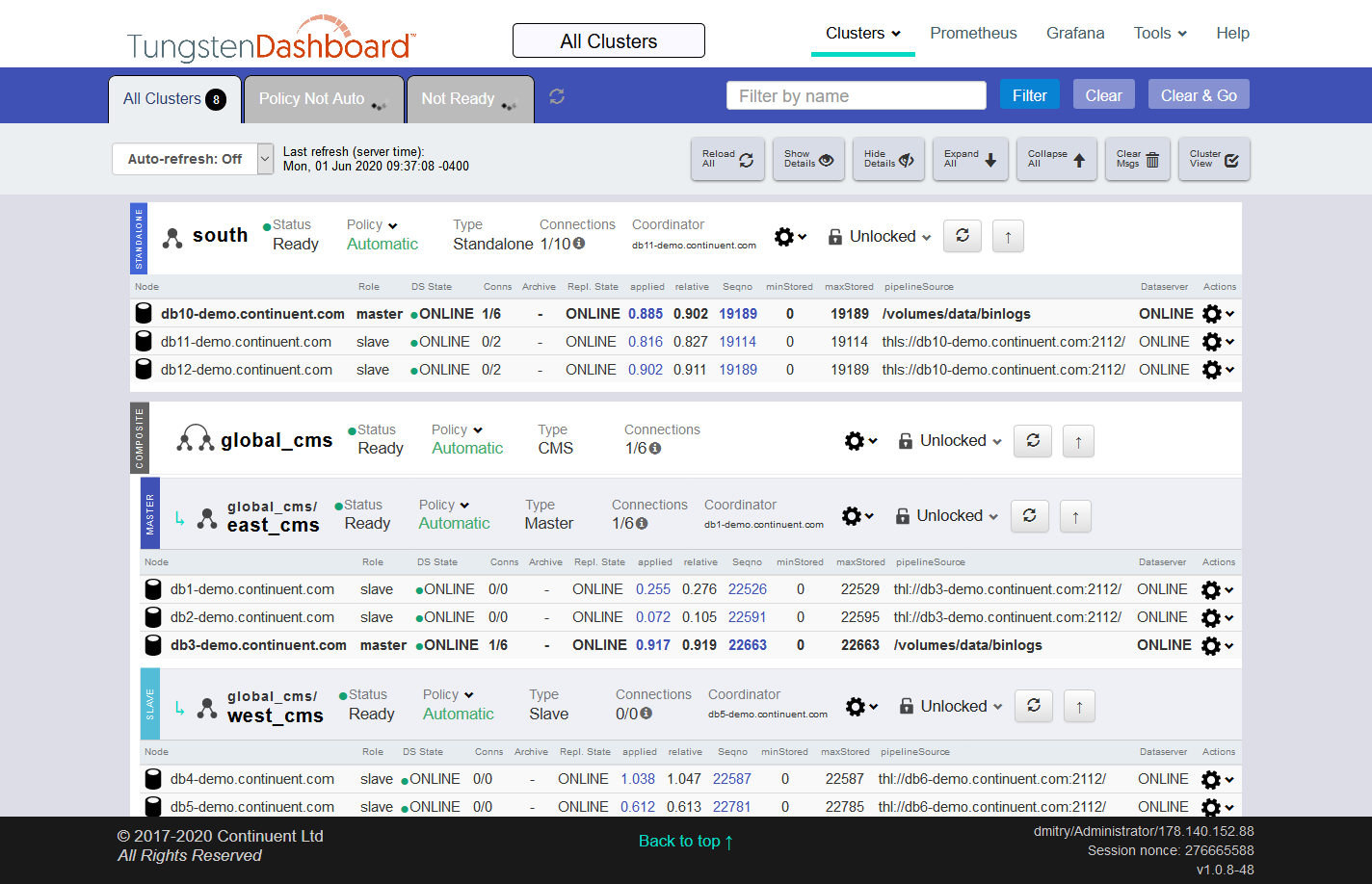Viewport: 1372px width, 884px height.
Task: Click Clear Msgs trash button
Action: click(1138, 159)
